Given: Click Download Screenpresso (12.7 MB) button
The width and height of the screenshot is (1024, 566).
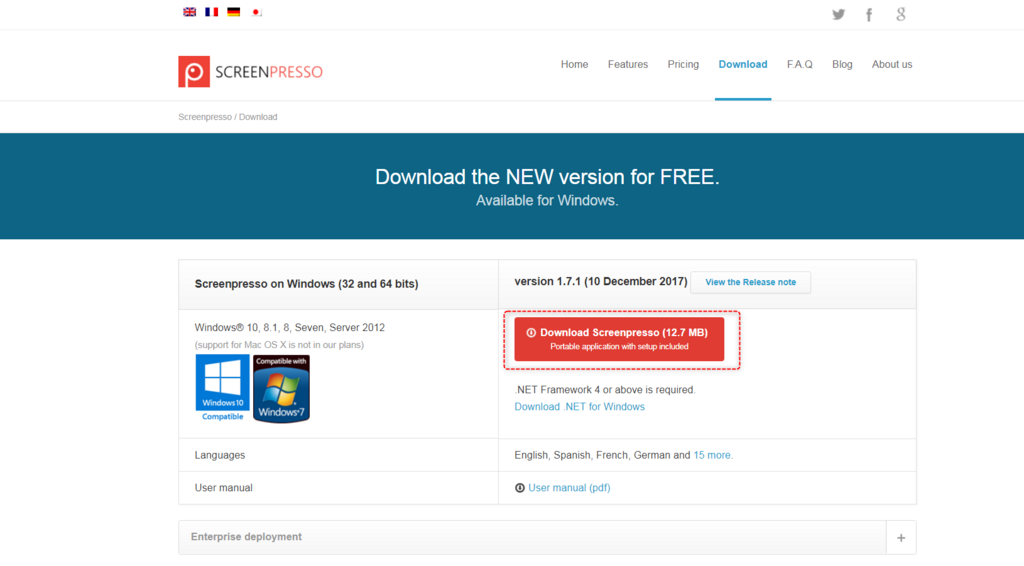Looking at the screenshot, I should coord(619,339).
